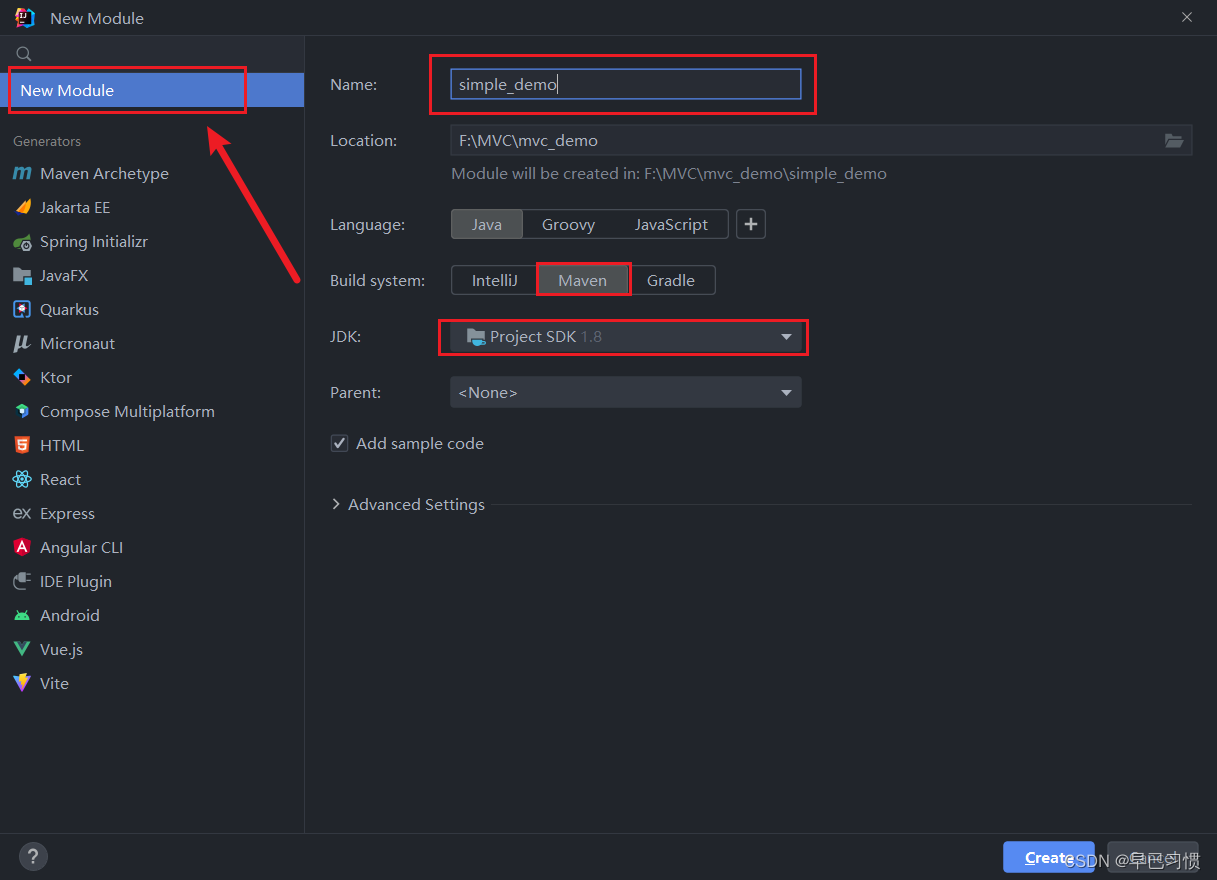1217x880 pixels.
Task: Choose Maven build system
Action: click(583, 280)
